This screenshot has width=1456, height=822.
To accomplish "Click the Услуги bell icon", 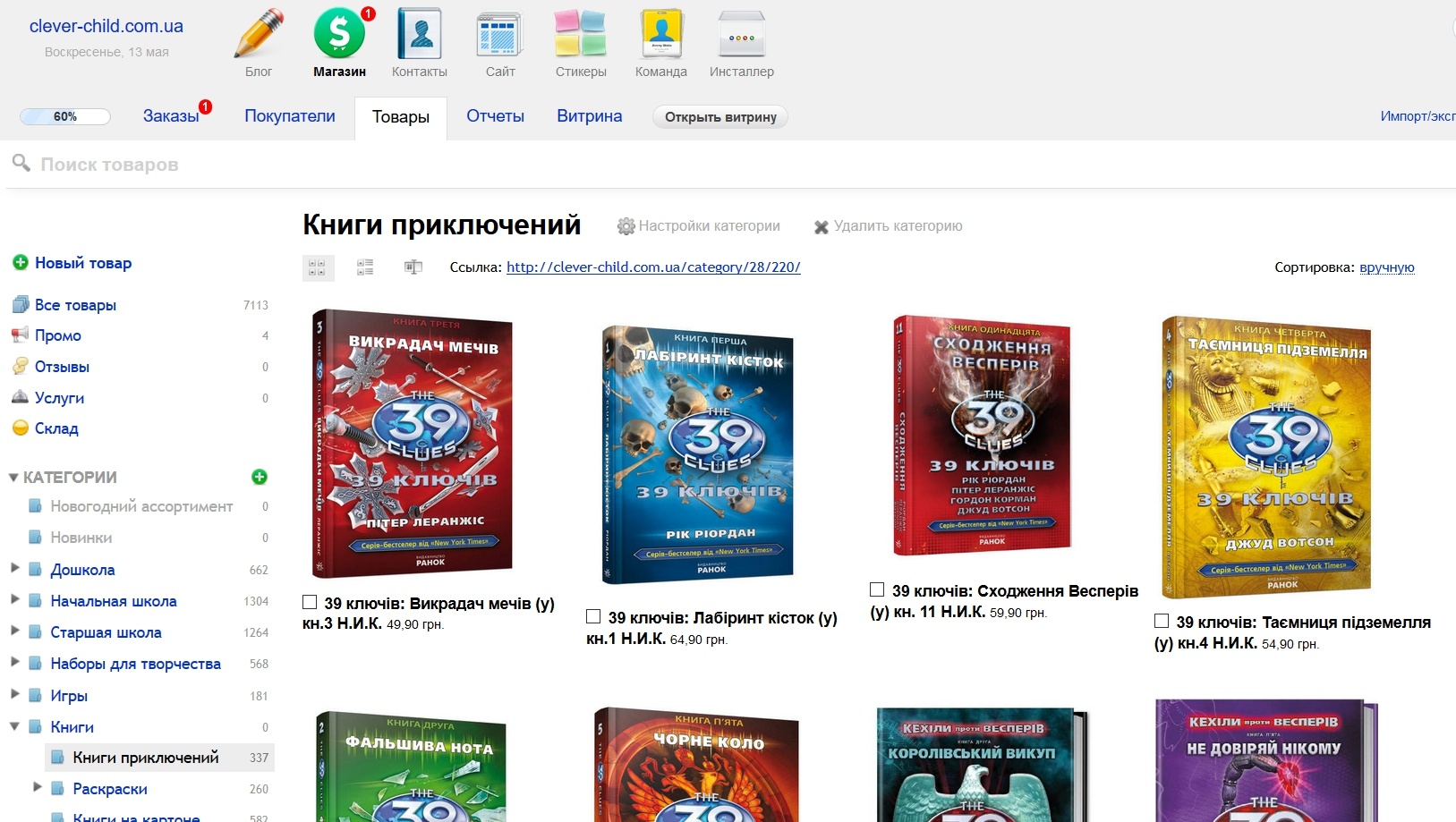I will pyautogui.click(x=21, y=397).
